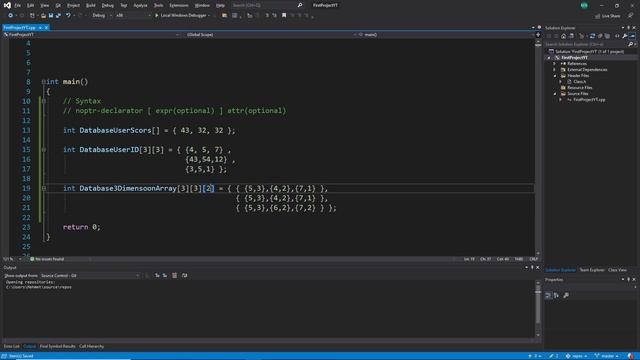The width and height of the screenshot is (640, 360).
Task: Open the Test menu
Action: 124,5
